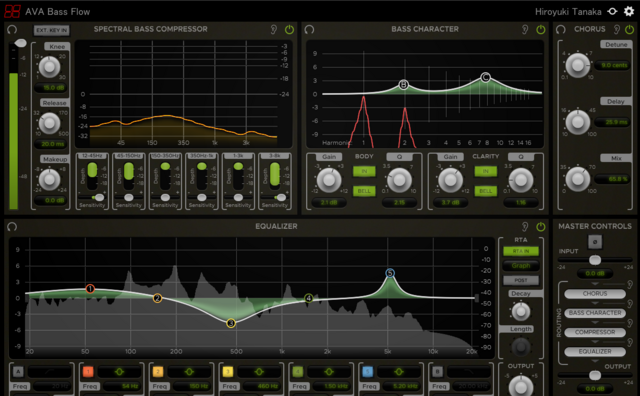
Task: Toggle the CLARITY IN button
Action: coord(486,171)
